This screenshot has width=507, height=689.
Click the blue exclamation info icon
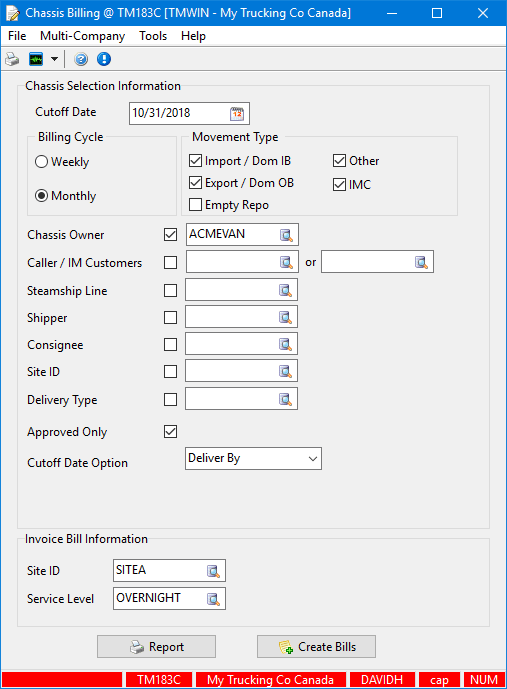point(104,59)
